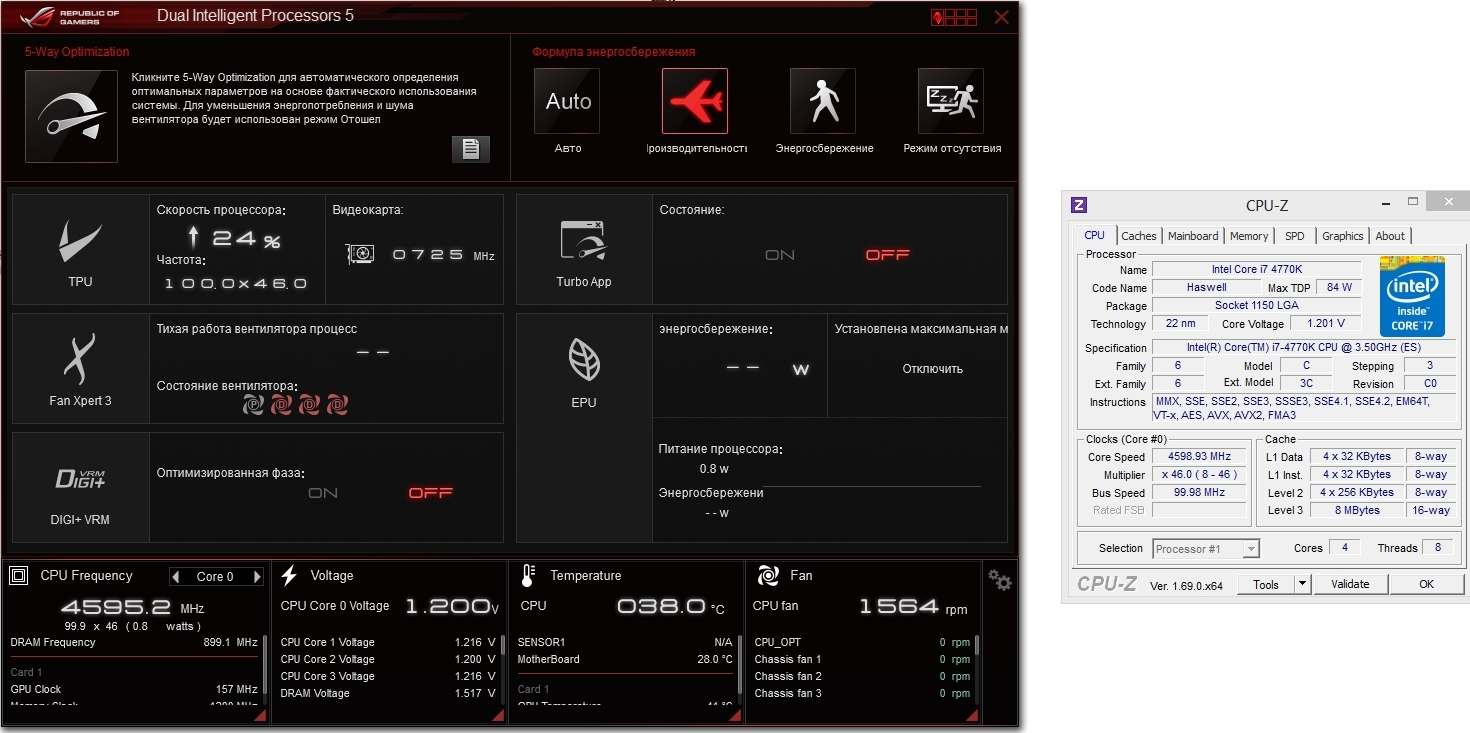The height and width of the screenshot is (733, 1470).
Task: Open monitor settings gear icon
Action: (x=999, y=580)
